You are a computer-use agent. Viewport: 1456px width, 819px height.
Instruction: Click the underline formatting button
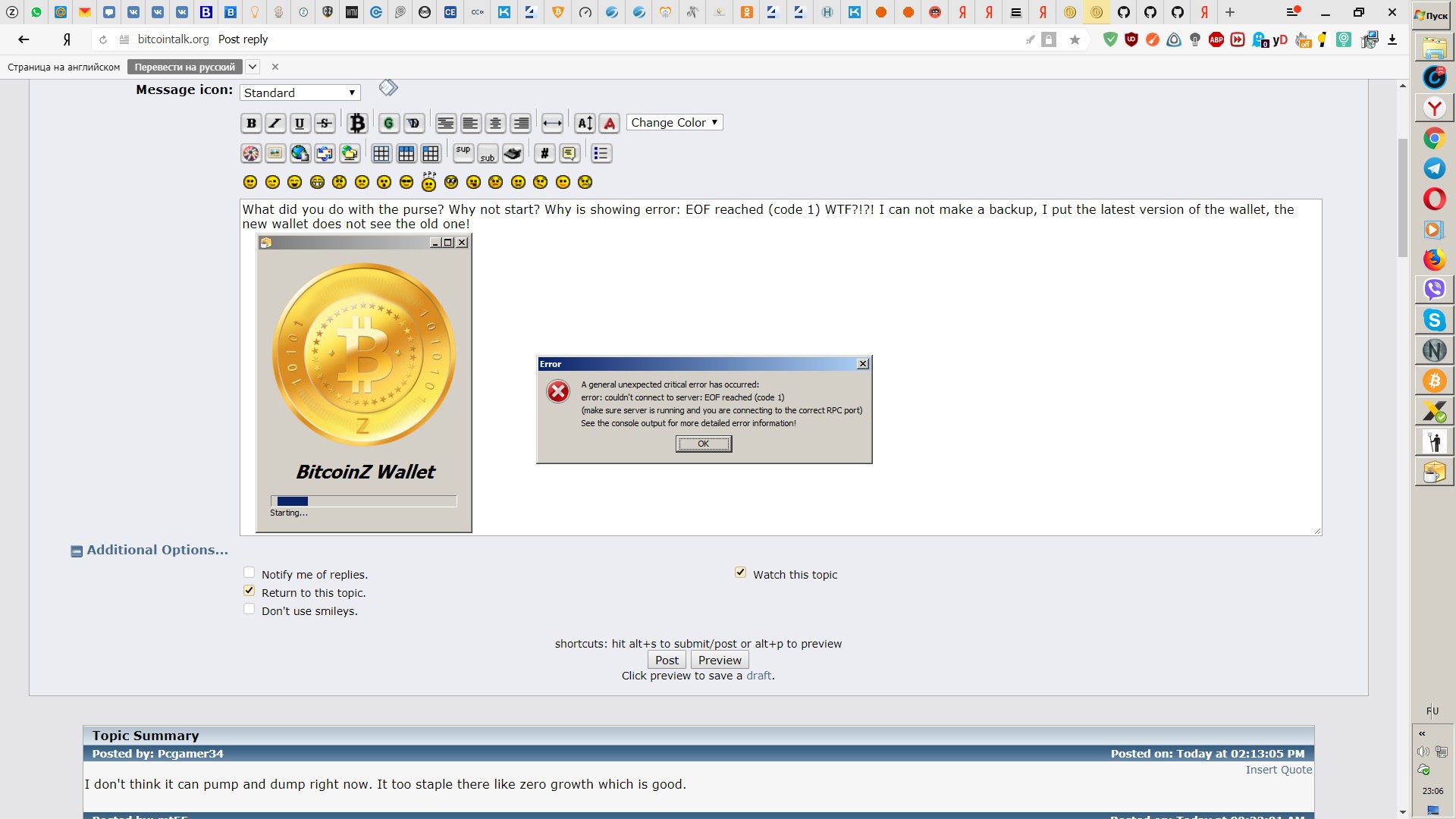(x=300, y=123)
